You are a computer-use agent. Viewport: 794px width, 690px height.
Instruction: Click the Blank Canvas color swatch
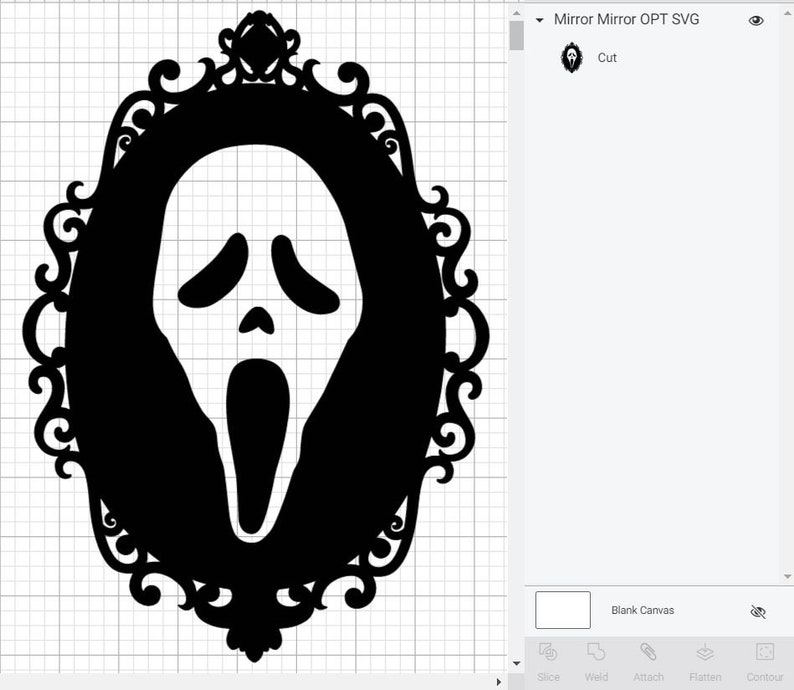563,610
